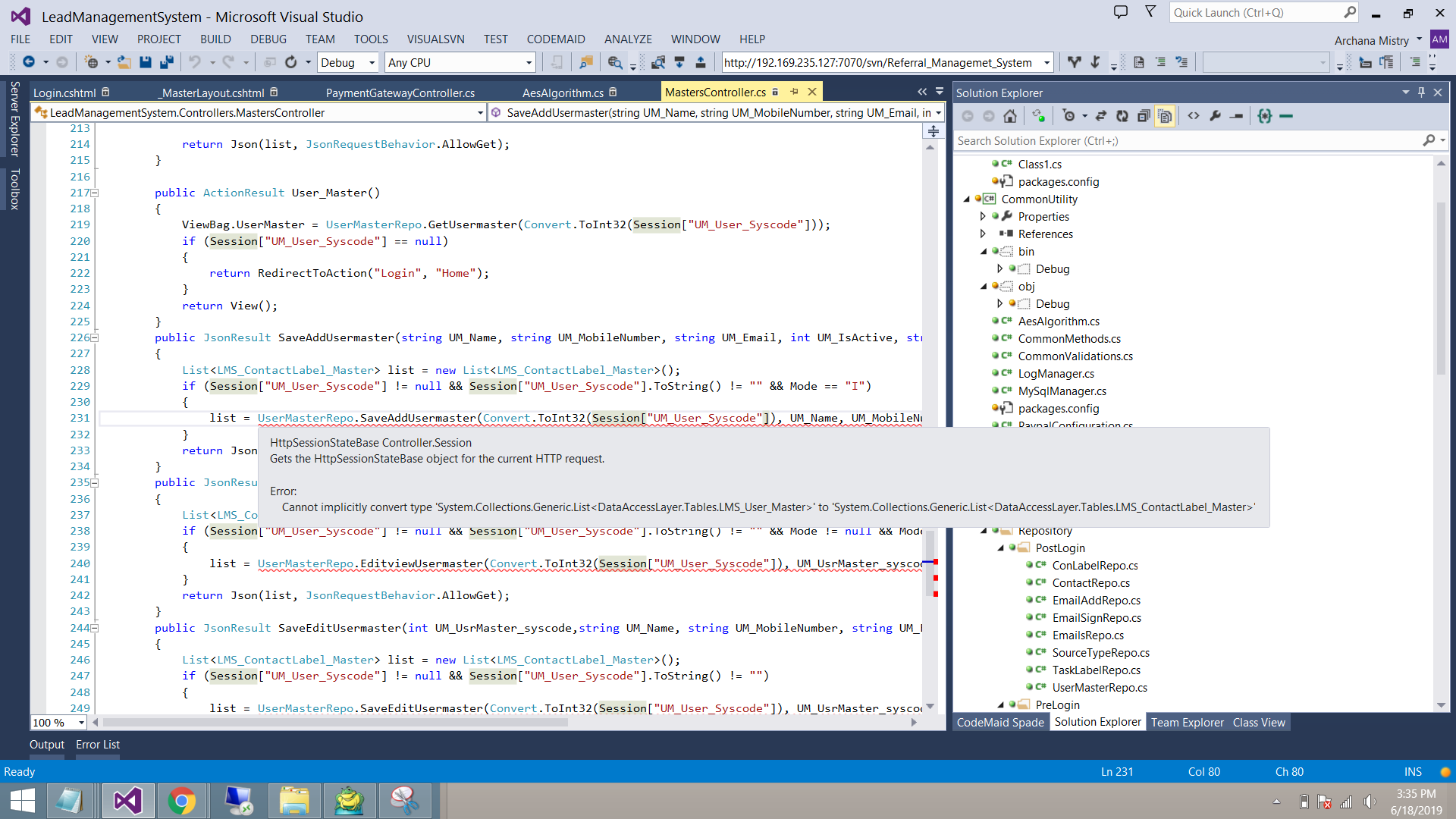Open the UserMasterRepo.cs file in Solution Explorer

(1100, 688)
